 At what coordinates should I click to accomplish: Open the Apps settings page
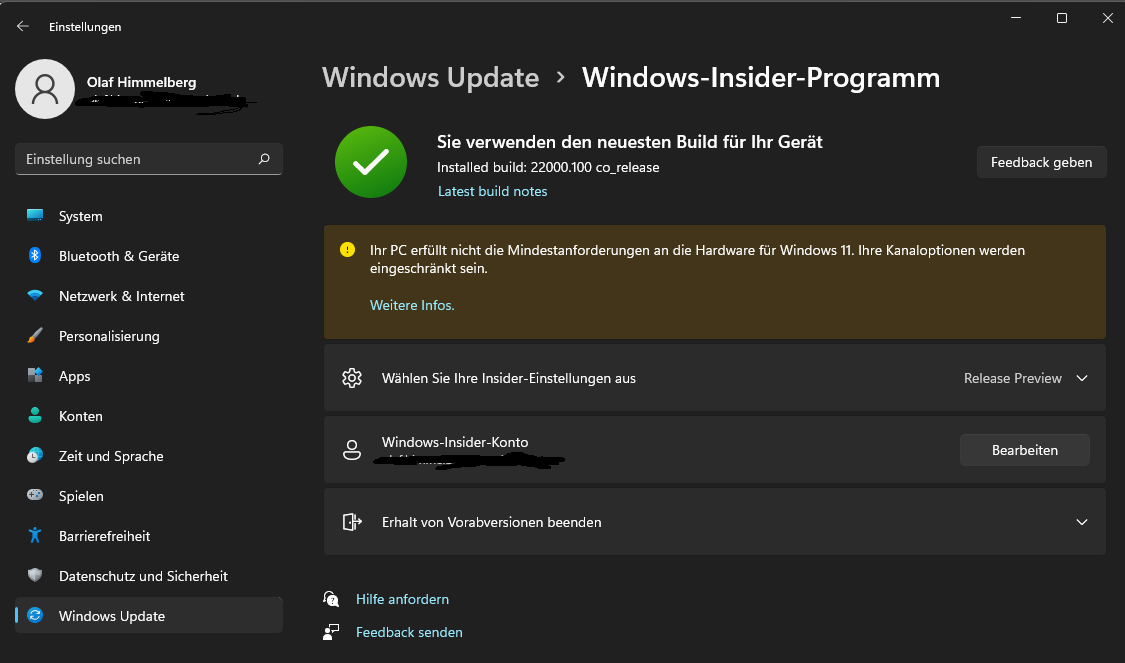149,376
